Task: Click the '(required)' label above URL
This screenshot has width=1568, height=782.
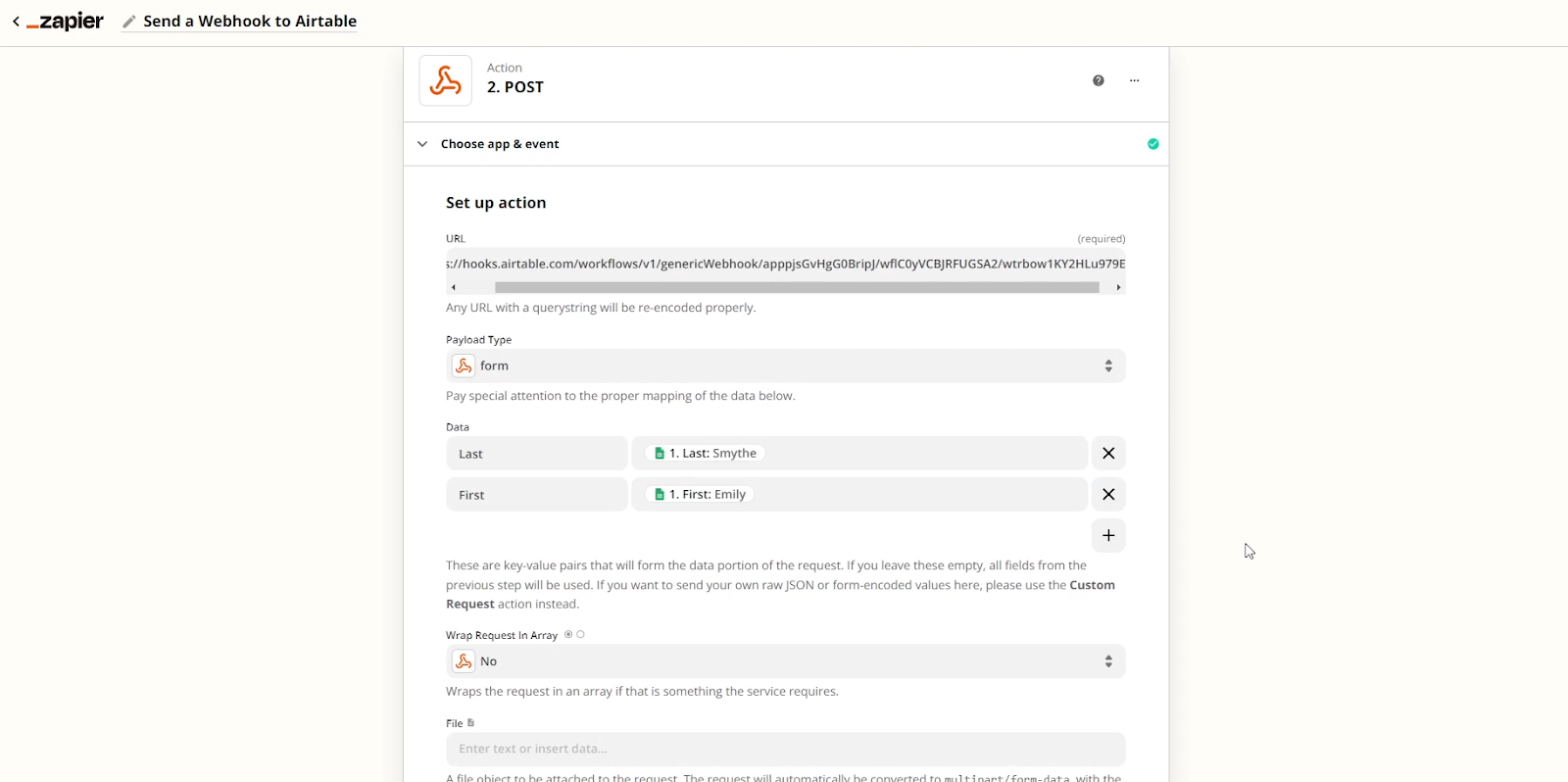Action: 1102,239
